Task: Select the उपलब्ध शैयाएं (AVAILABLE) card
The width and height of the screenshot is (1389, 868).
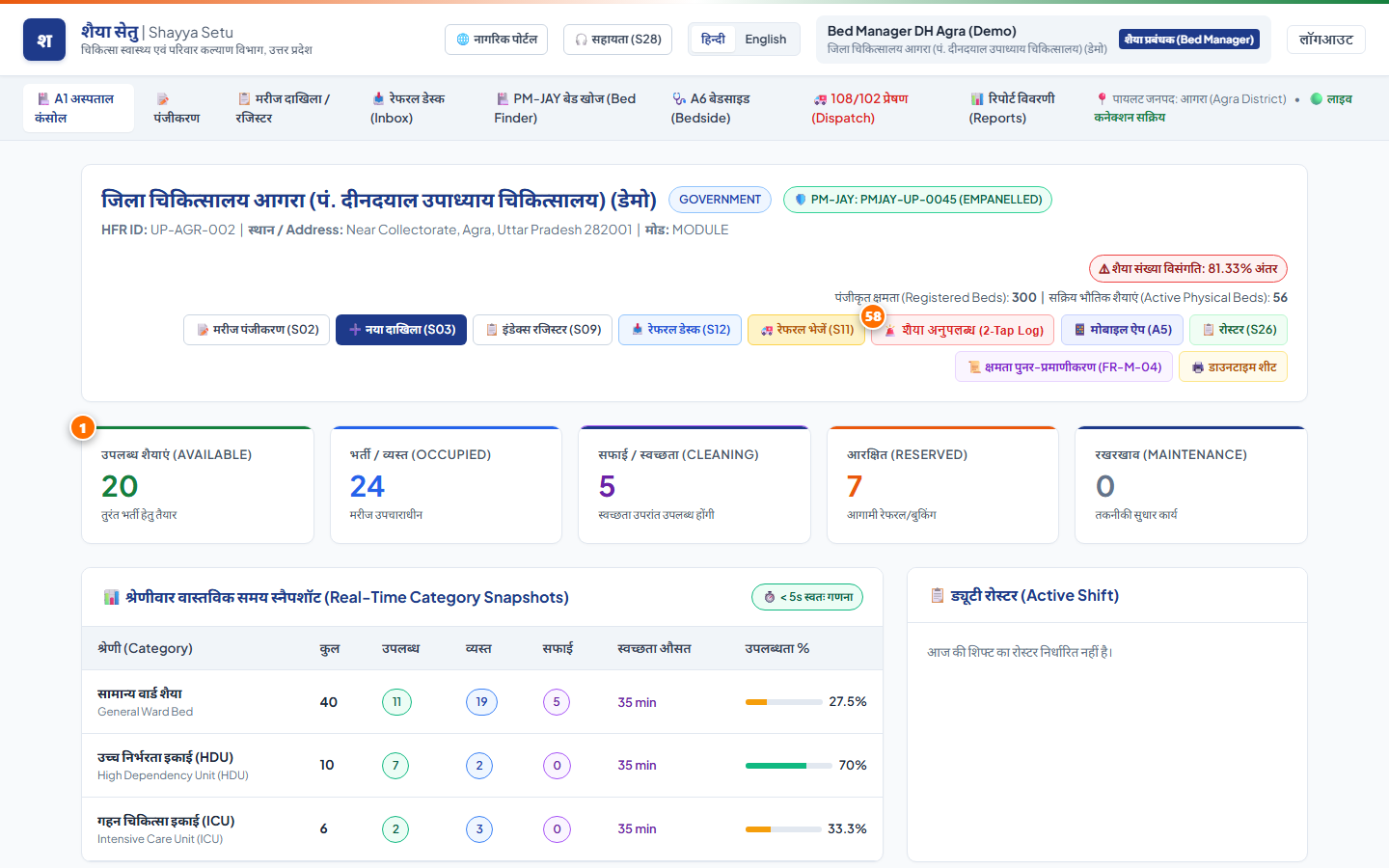Action: (x=198, y=485)
